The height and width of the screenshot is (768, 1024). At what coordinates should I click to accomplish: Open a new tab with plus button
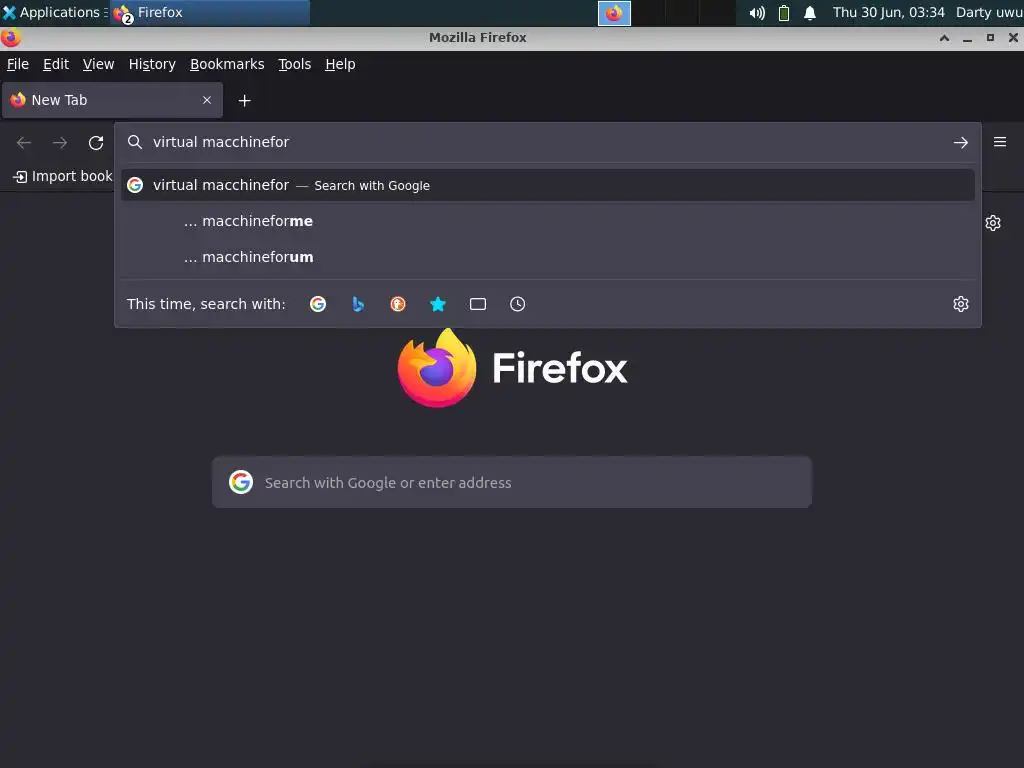point(244,101)
